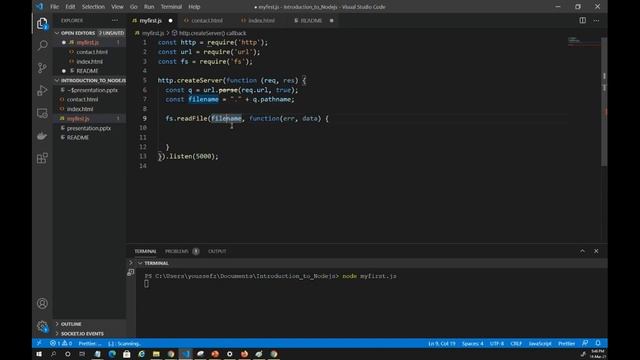Image resolution: width=640 pixels, height=360 pixels.
Task: Click the unsaved dot on README tab
Action: point(331,20)
